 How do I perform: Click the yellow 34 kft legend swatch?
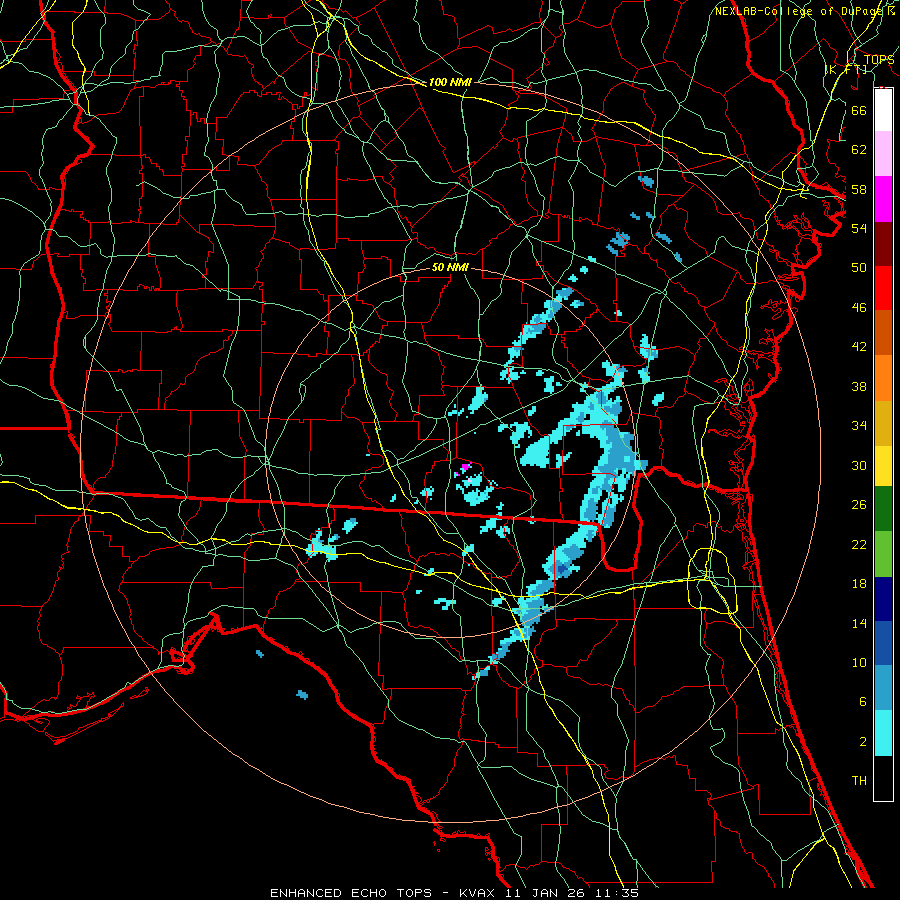[883, 466]
